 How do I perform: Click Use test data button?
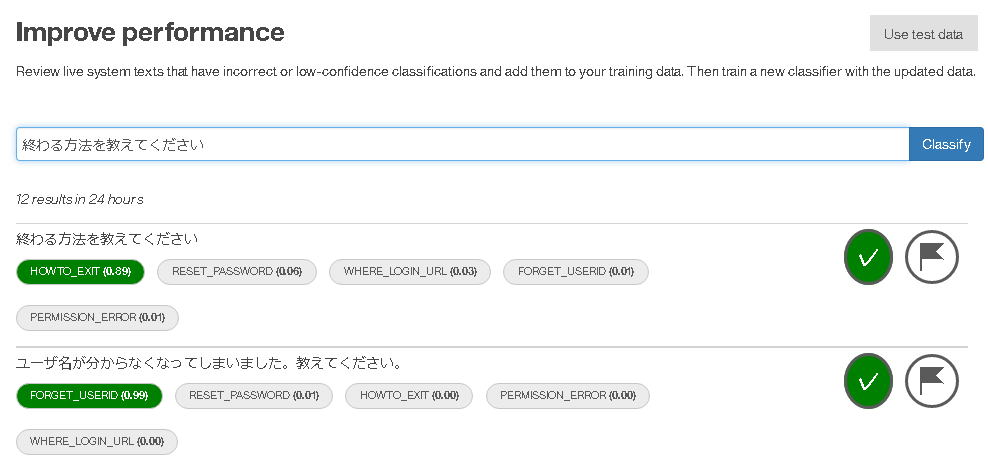point(923,33)
